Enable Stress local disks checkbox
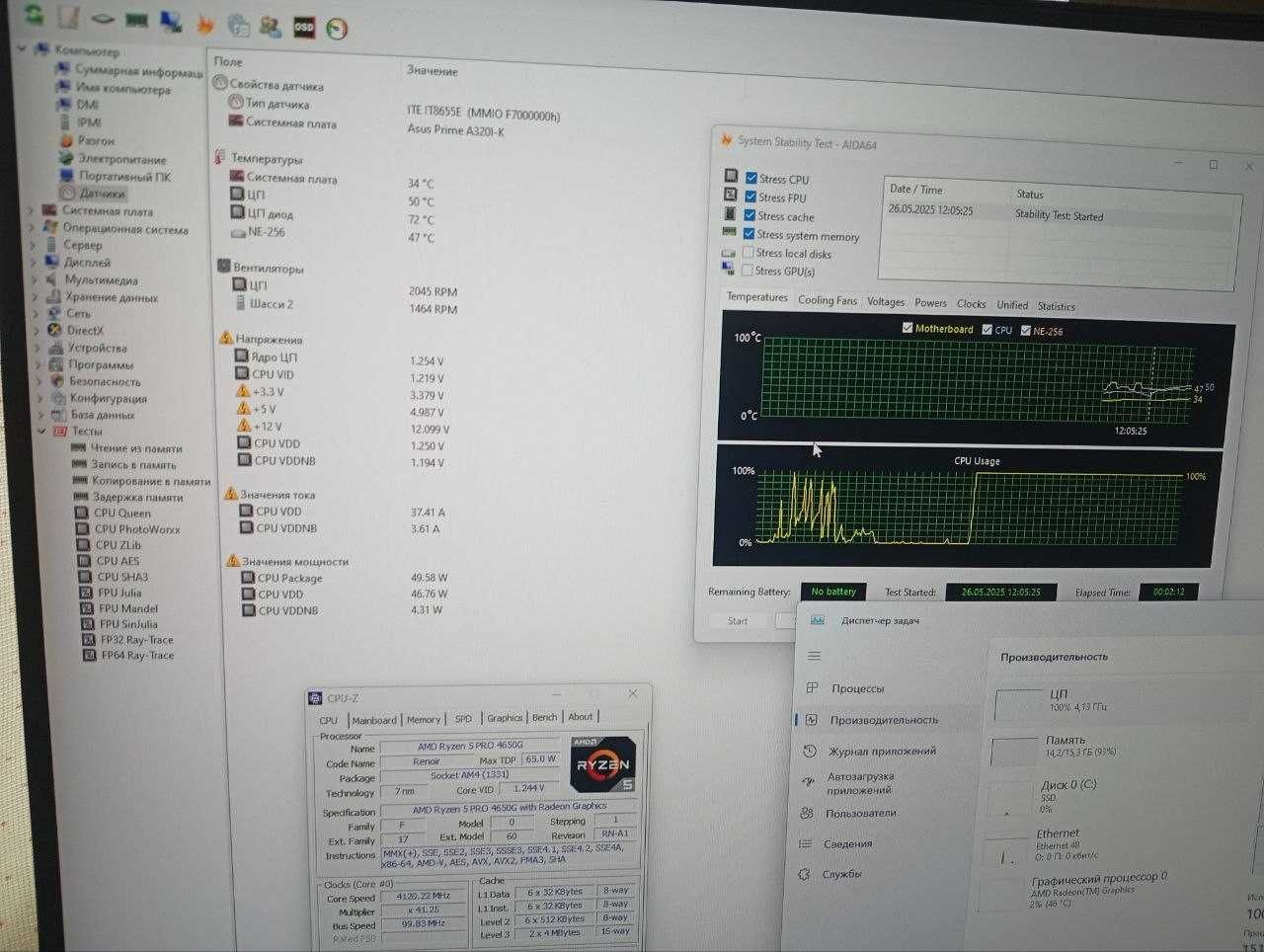 pos(749,252)
